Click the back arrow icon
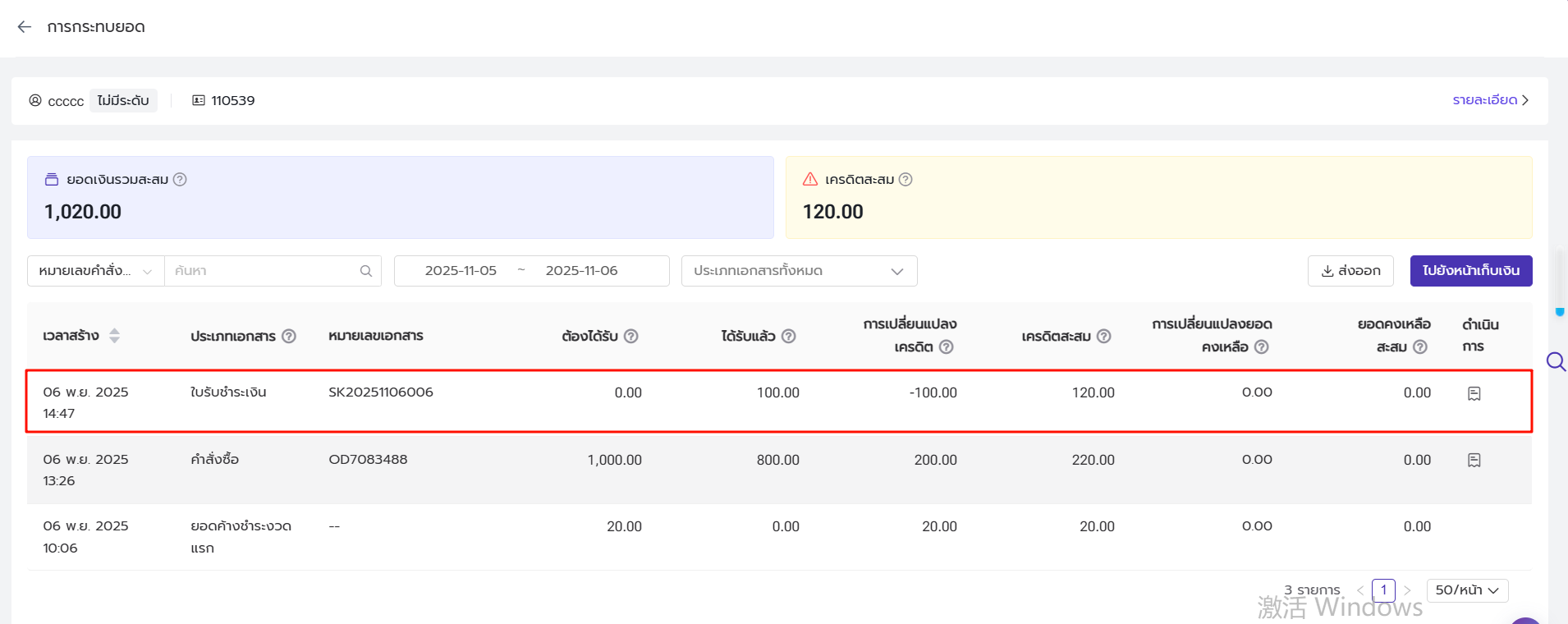This screenshot has height=624, width=1568. tap(25, 27)
